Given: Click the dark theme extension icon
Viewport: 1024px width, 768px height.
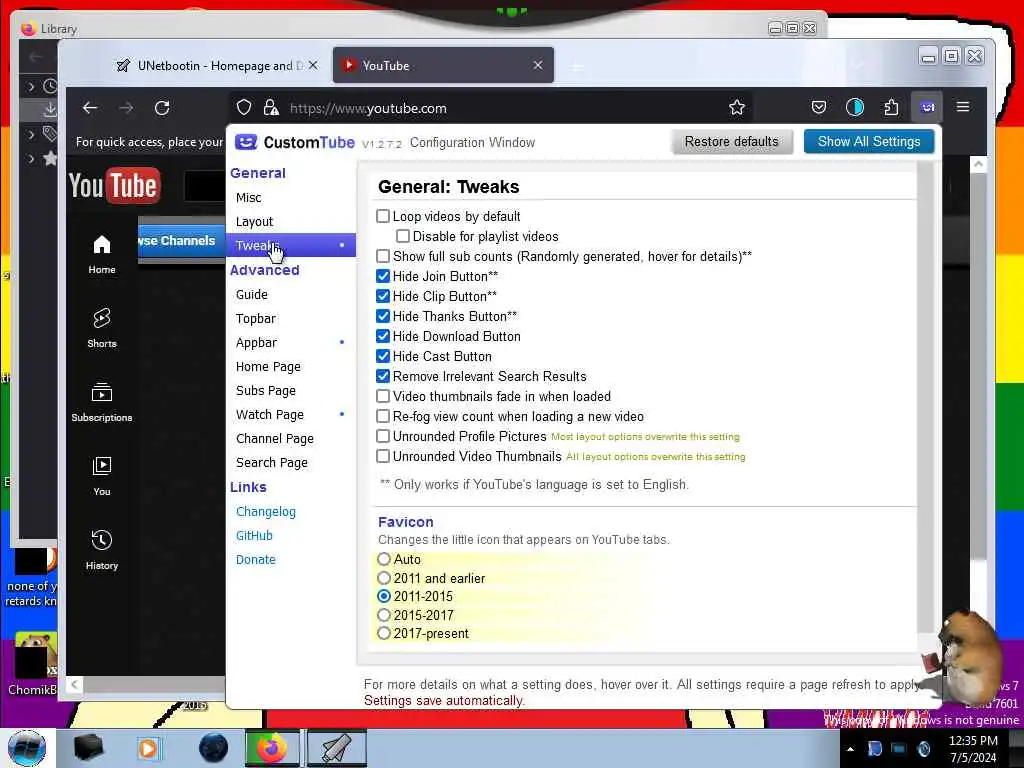Looking at the screenshot, I should [x=854, y=107].
